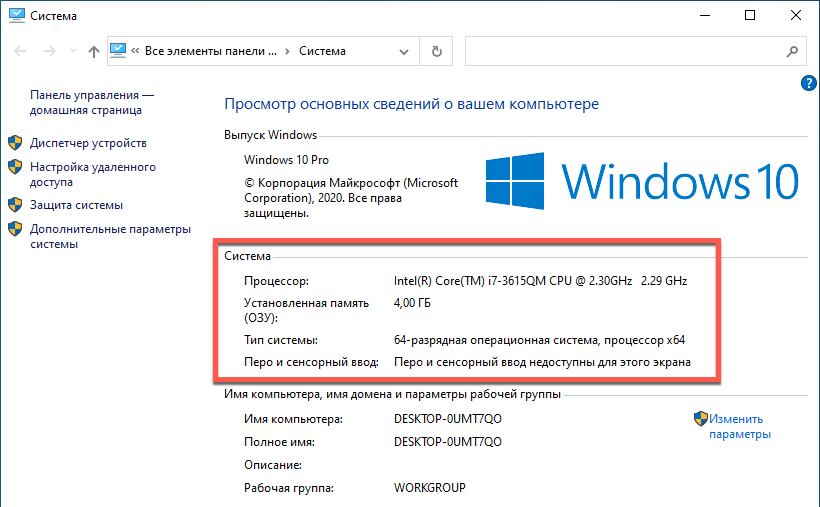Click shield icon beside 'Дополнительные параметры системы'
This screenshot has width=820, height=507.
point(15,229)
